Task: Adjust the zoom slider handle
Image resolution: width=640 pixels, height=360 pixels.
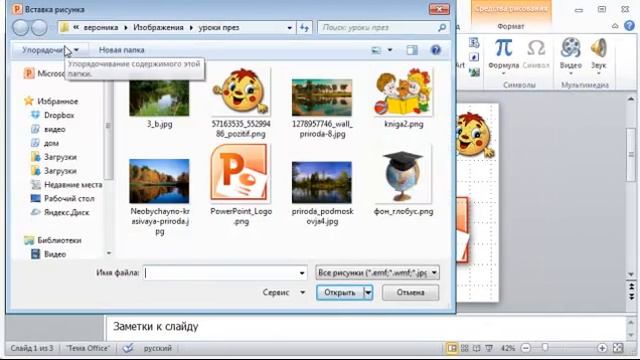Action: [545, 348]
